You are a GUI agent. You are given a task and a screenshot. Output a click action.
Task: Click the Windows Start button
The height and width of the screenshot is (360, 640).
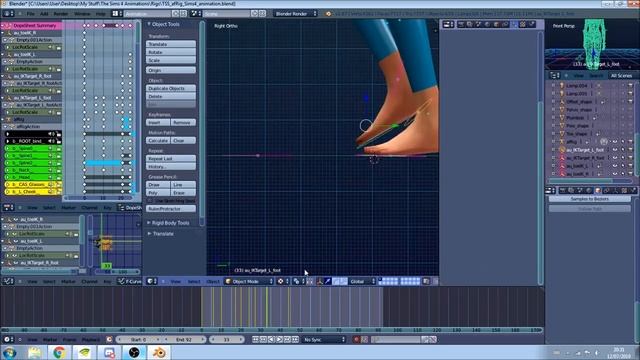point(9,352)
